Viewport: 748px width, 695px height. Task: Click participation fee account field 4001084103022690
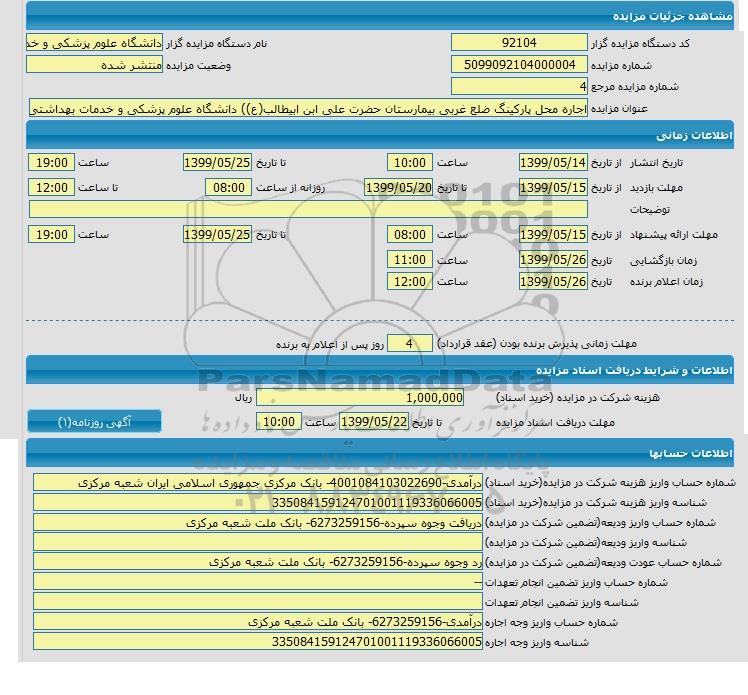click(258, 483)
